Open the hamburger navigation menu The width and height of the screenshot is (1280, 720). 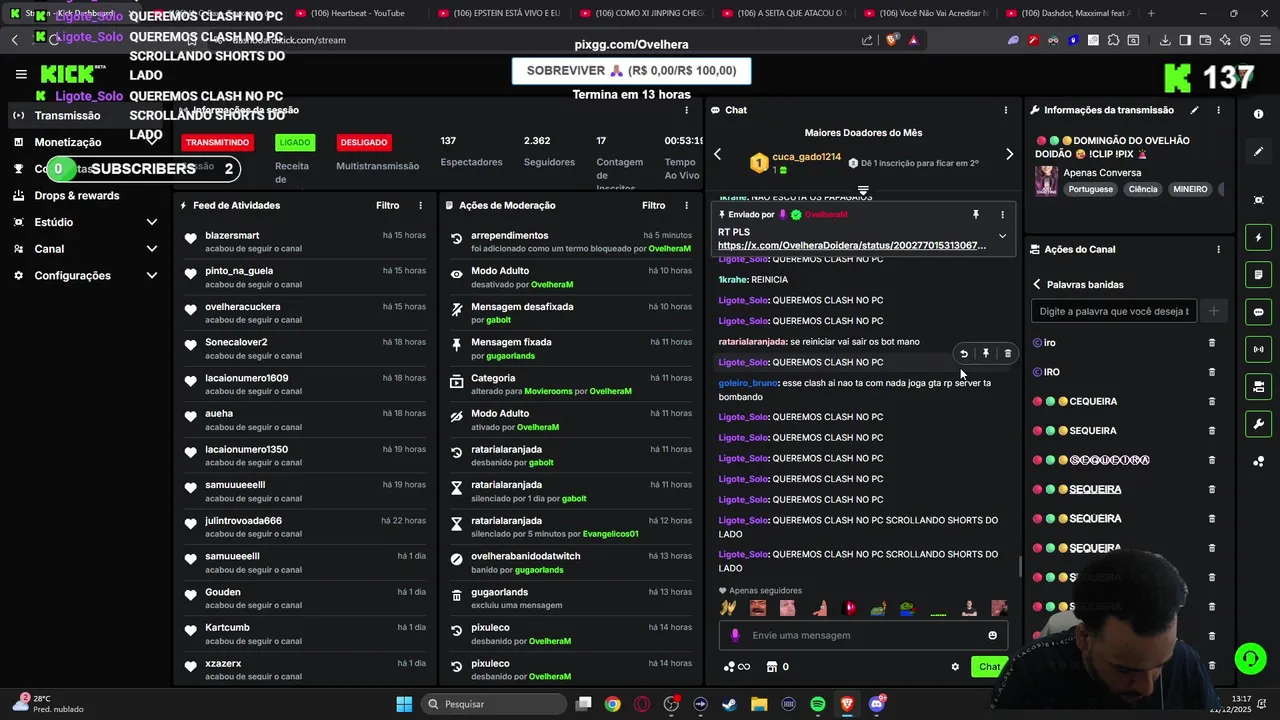(x=21, y=74)
